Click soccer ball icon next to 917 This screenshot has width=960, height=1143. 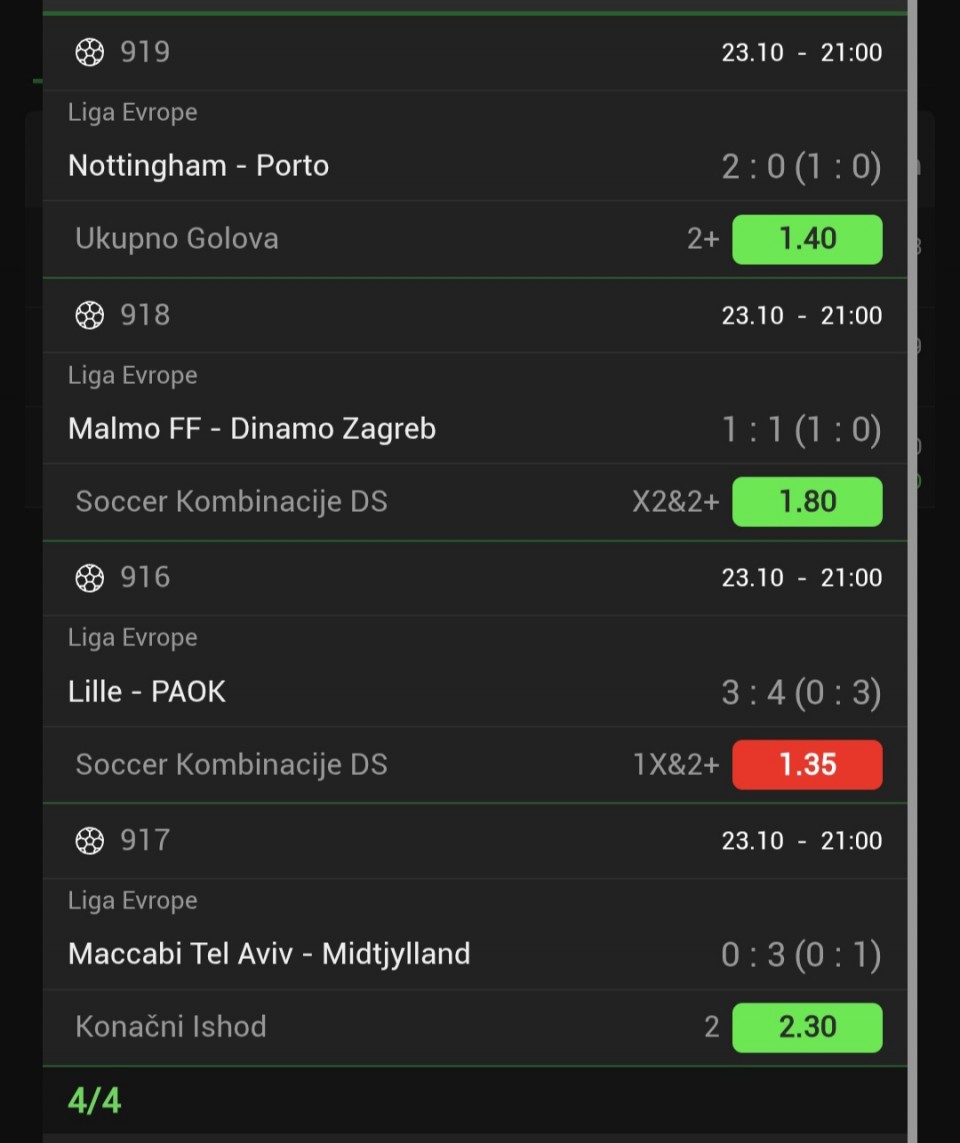click(x=90, y=840)
